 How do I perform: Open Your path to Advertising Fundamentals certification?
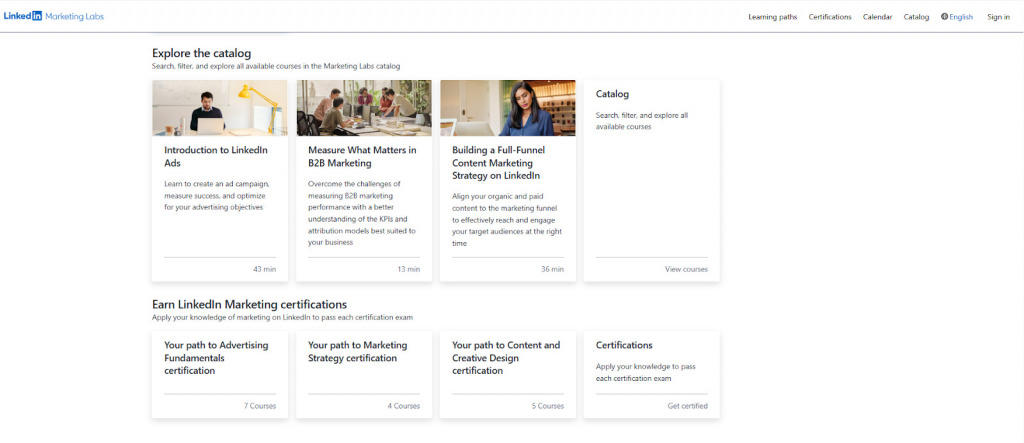[x=216, y=357]
